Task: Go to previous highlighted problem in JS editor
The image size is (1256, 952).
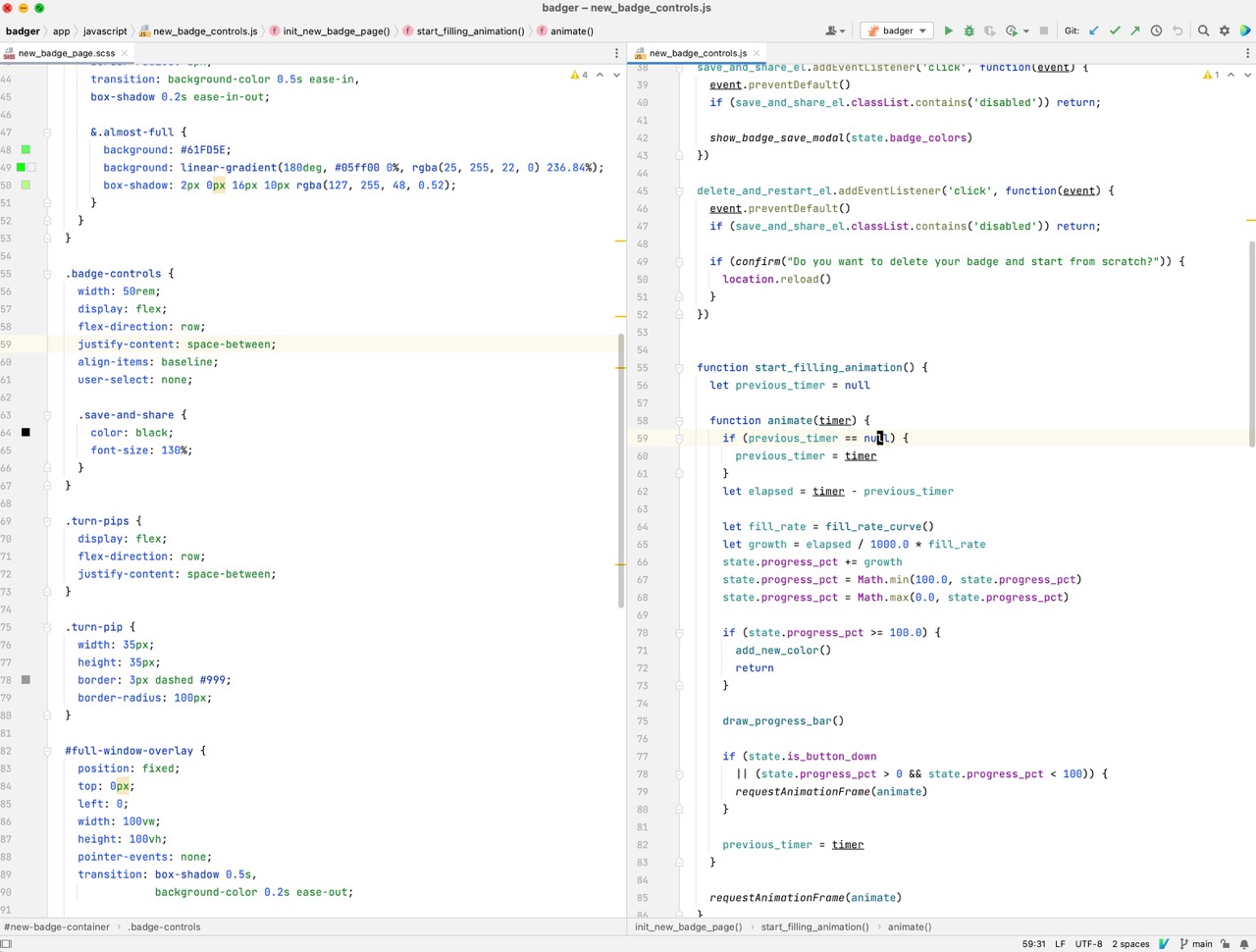Action: (1230, 75)
